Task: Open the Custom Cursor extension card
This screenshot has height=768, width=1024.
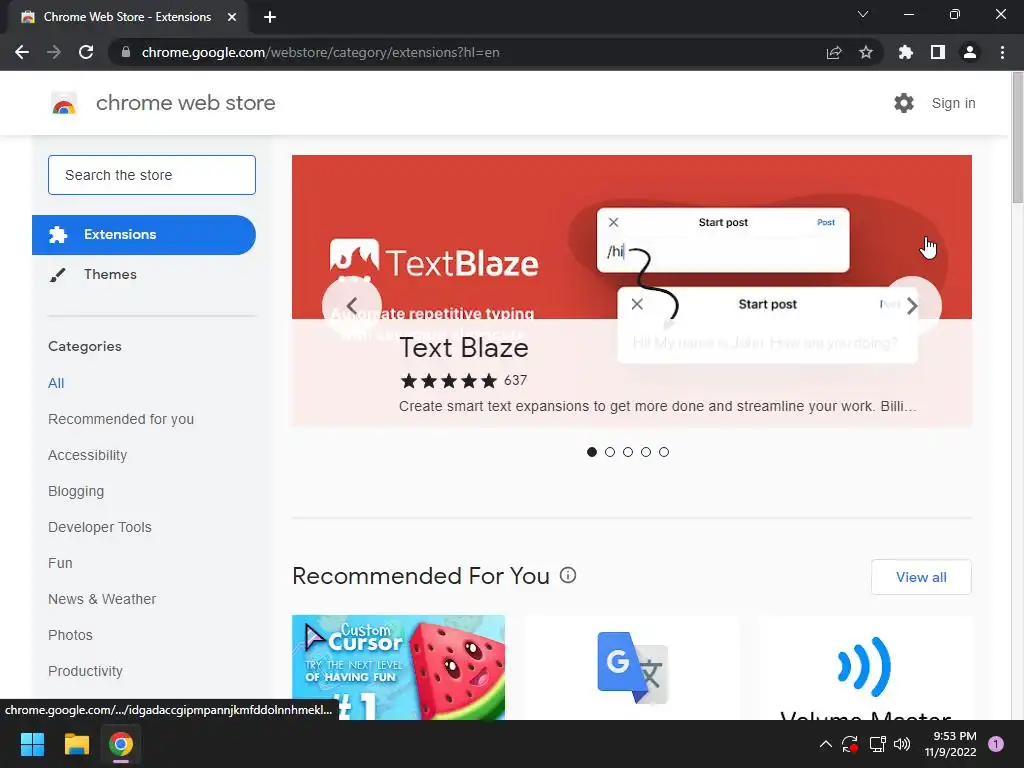Action: (x=398, y=667)
